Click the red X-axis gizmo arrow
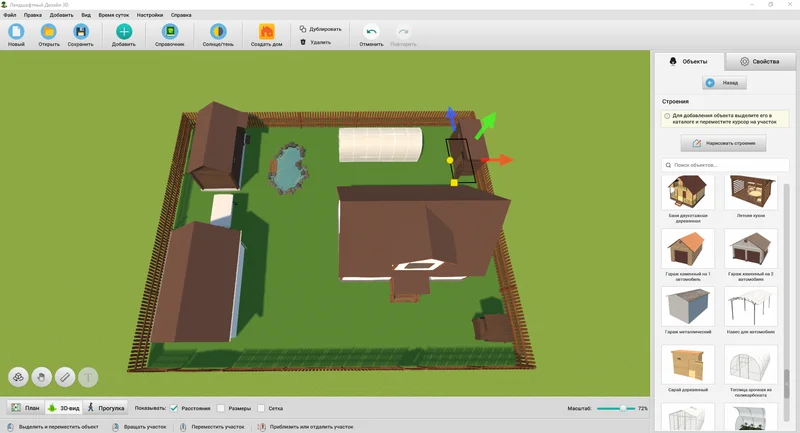Image resolution: width=800 pixels, height=433 pixels. pyautogui.click(x=498, y=160)
